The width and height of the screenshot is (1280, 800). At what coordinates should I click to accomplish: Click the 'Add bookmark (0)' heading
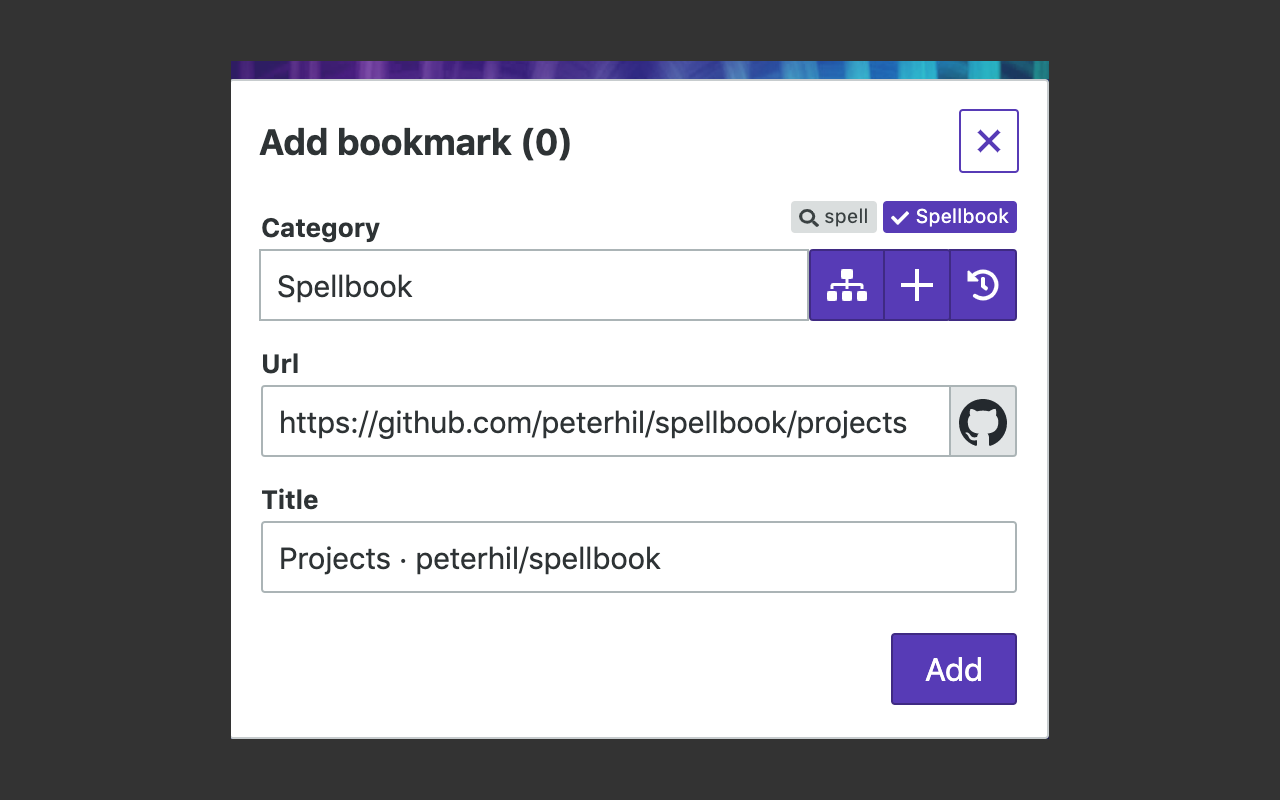point(415,142)
